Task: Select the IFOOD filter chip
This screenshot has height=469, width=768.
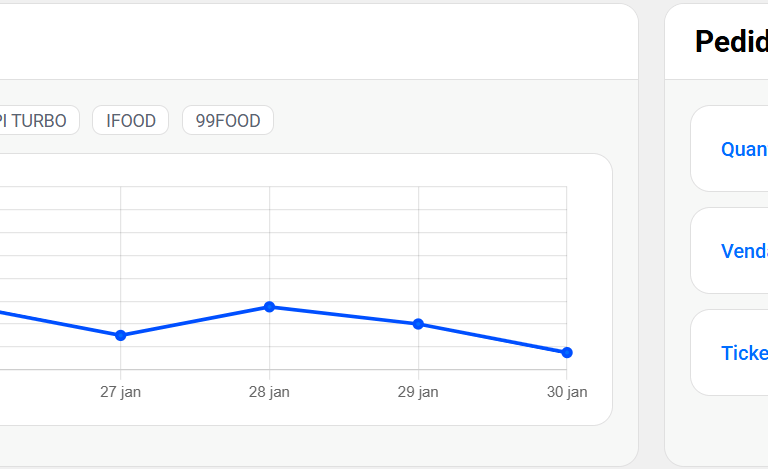Action: pos(130,121)
